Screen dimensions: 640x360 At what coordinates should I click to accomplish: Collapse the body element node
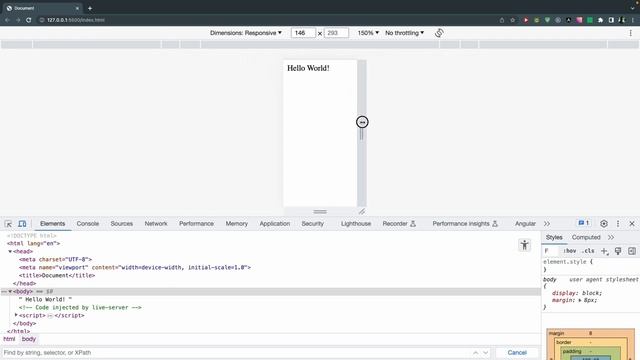tap(10, 291)
